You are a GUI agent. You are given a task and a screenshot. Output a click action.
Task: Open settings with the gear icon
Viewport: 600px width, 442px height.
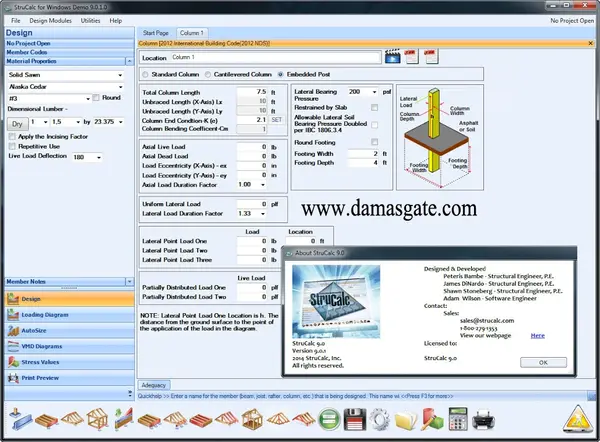pyautogui.click(x=380, y=419)
